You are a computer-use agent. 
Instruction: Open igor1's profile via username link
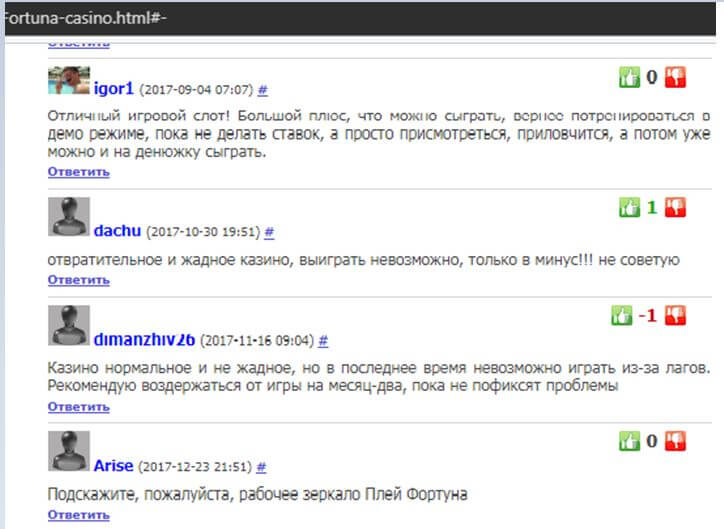(x=114, y=88)
